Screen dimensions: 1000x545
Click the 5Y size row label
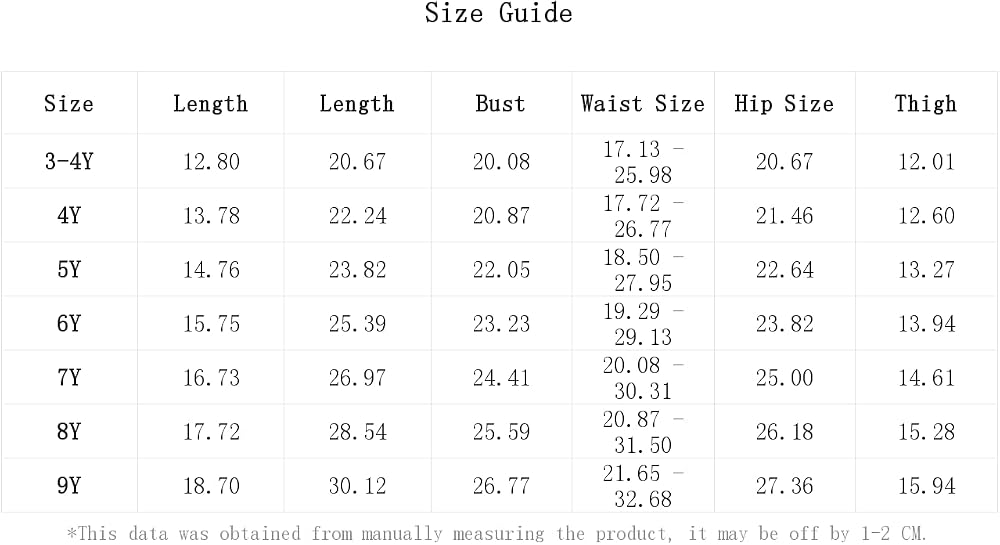coord(69,270)
